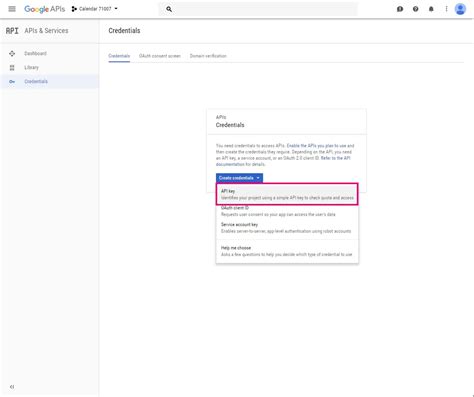Open Library in the sidebar

[x=31, y=67]
